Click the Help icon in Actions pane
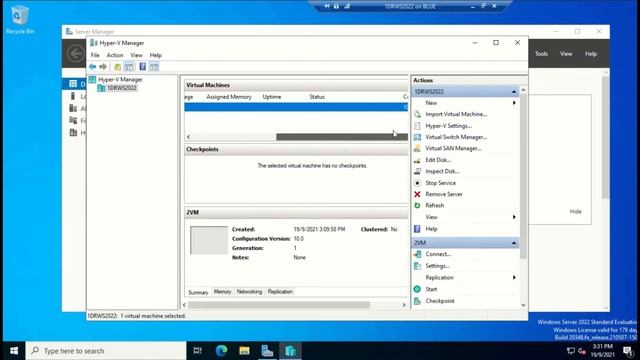Viewport: 640px width, 360px height. pos(417,229)
